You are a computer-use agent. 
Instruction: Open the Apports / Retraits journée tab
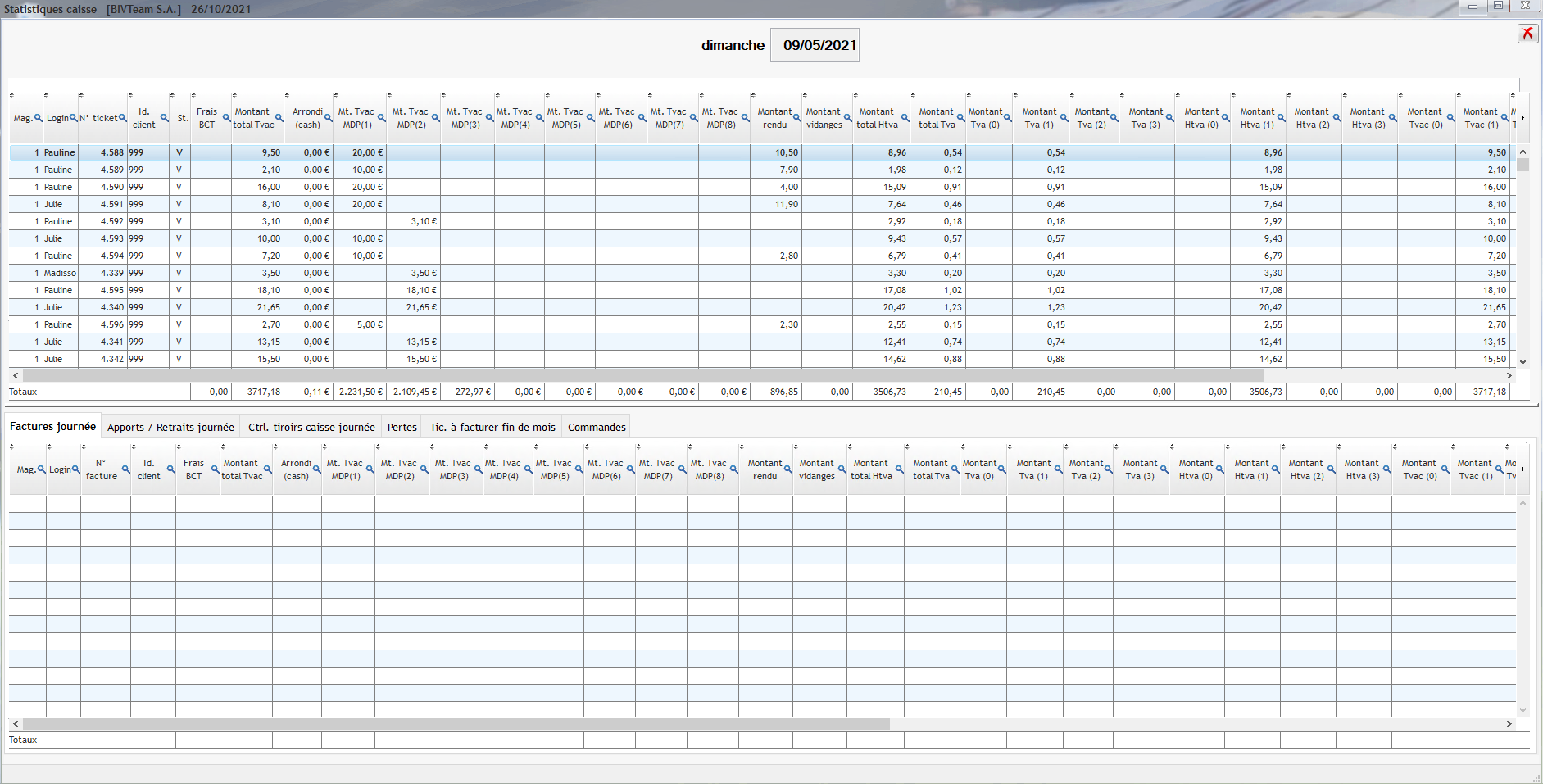coord(170,427)
